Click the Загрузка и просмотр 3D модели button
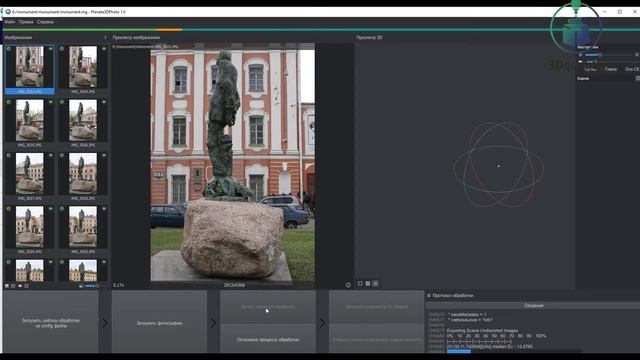This screenshot has height=360, width=640. coord(376,307)
